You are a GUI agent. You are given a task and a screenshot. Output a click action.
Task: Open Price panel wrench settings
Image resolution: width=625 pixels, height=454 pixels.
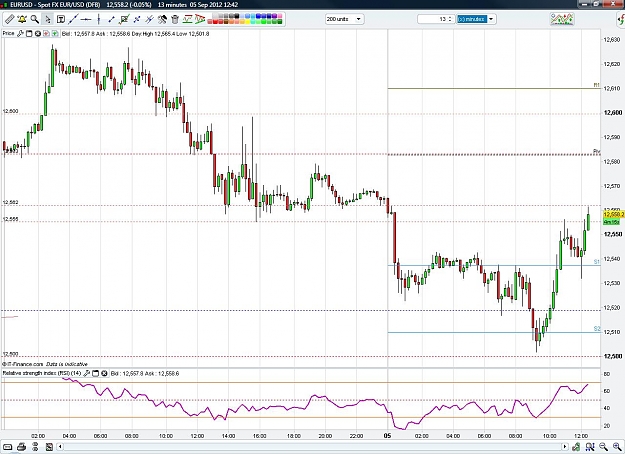pyautogui.click(x=21, y=33)
